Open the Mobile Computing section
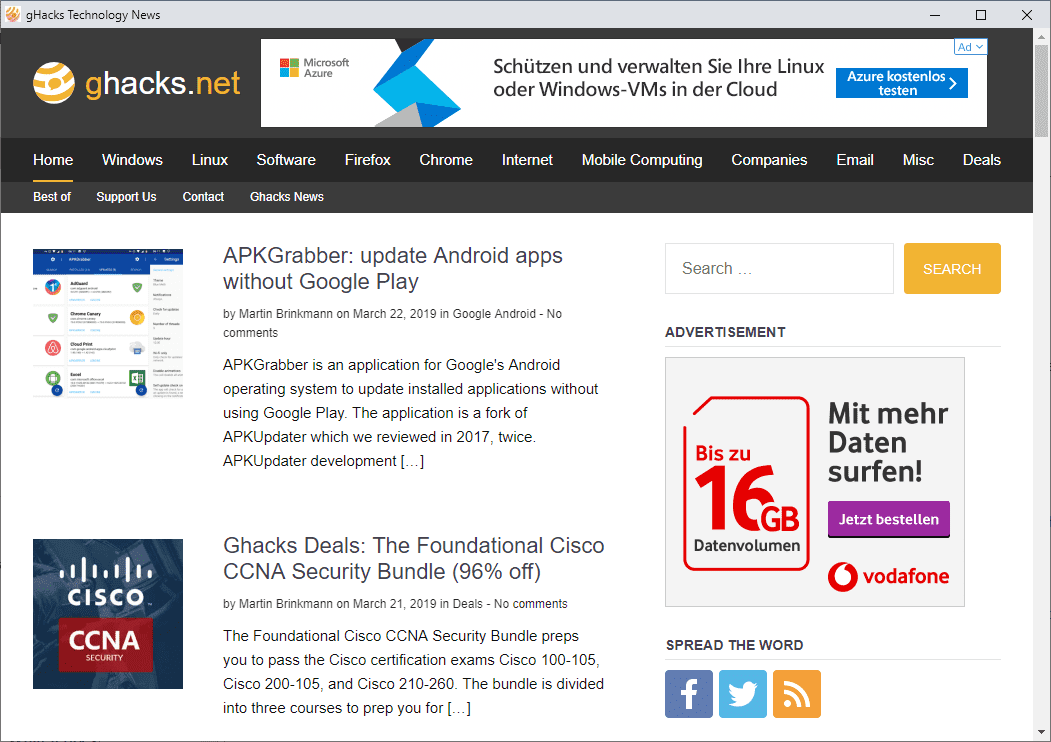1051x742 pixels. [641, 160]
